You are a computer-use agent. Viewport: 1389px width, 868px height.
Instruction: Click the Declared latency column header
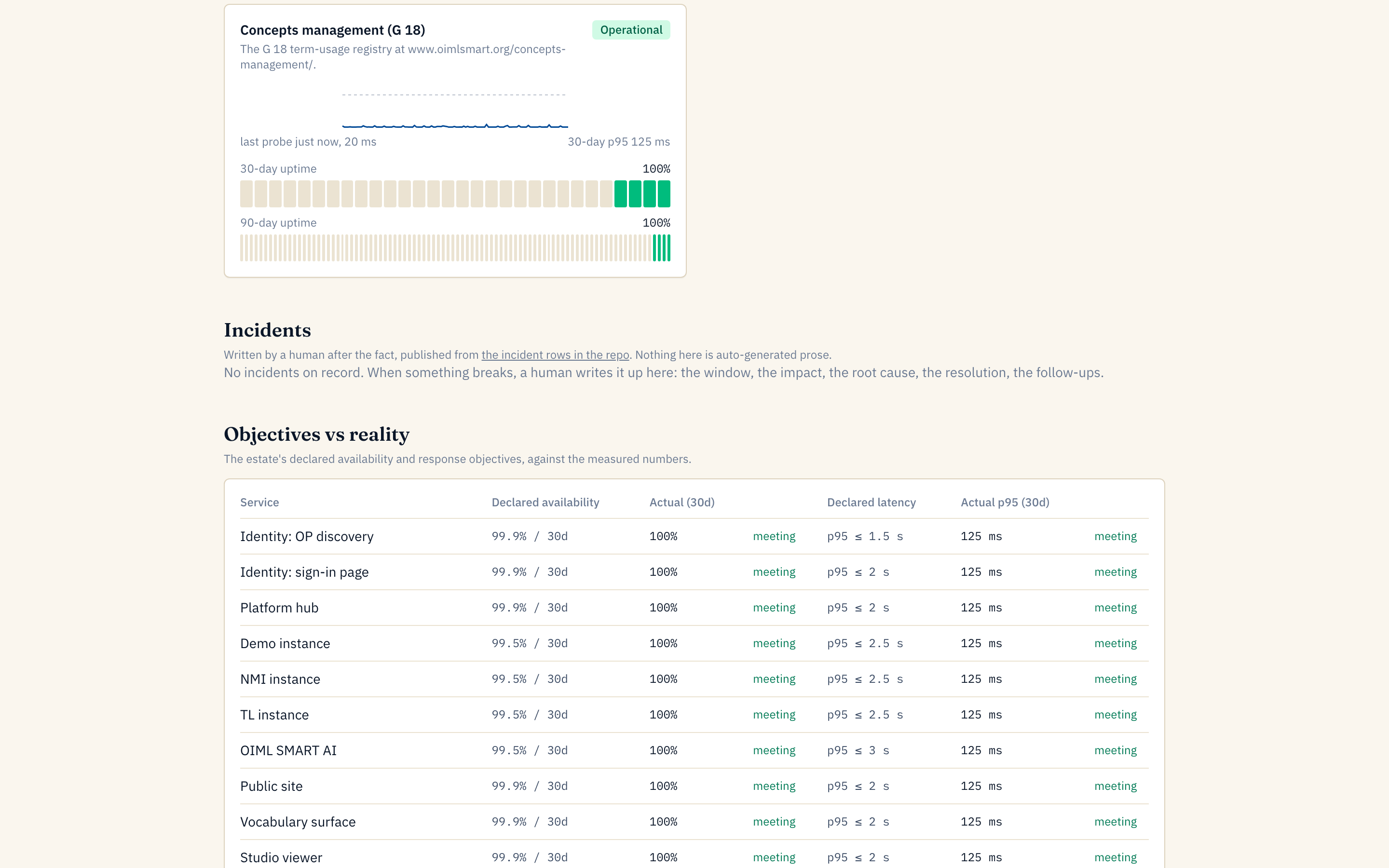[x=872, y=502]
